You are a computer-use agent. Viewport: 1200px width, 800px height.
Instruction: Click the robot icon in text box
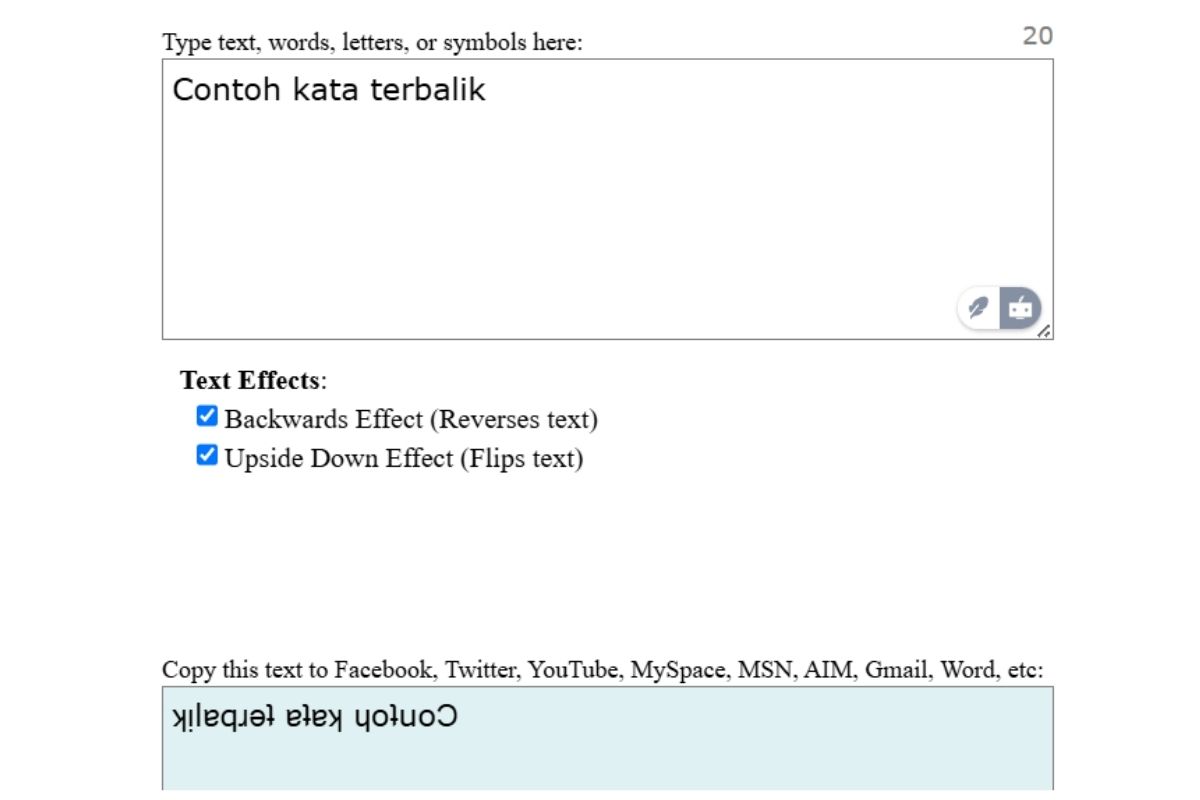point(1020,308)
